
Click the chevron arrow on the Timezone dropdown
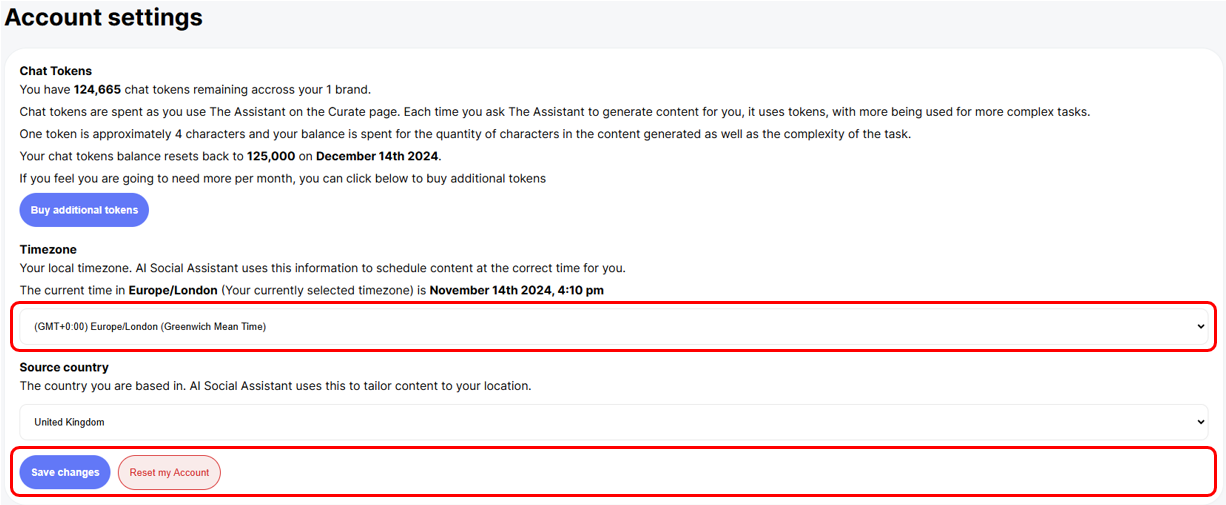[1200, 327]
